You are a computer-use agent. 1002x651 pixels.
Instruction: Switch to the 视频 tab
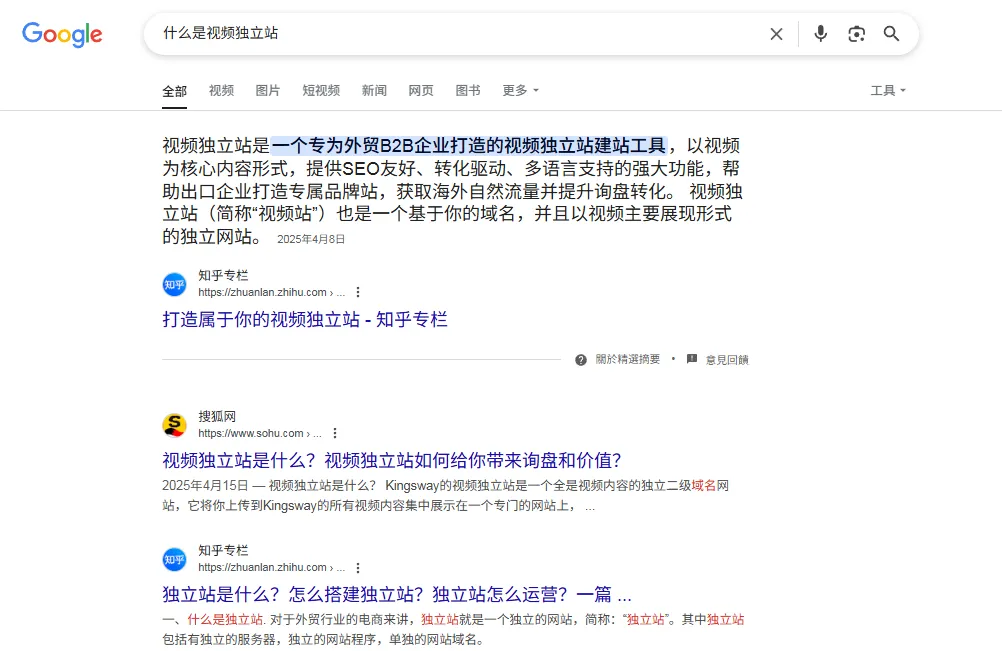(x=221, y=90)
